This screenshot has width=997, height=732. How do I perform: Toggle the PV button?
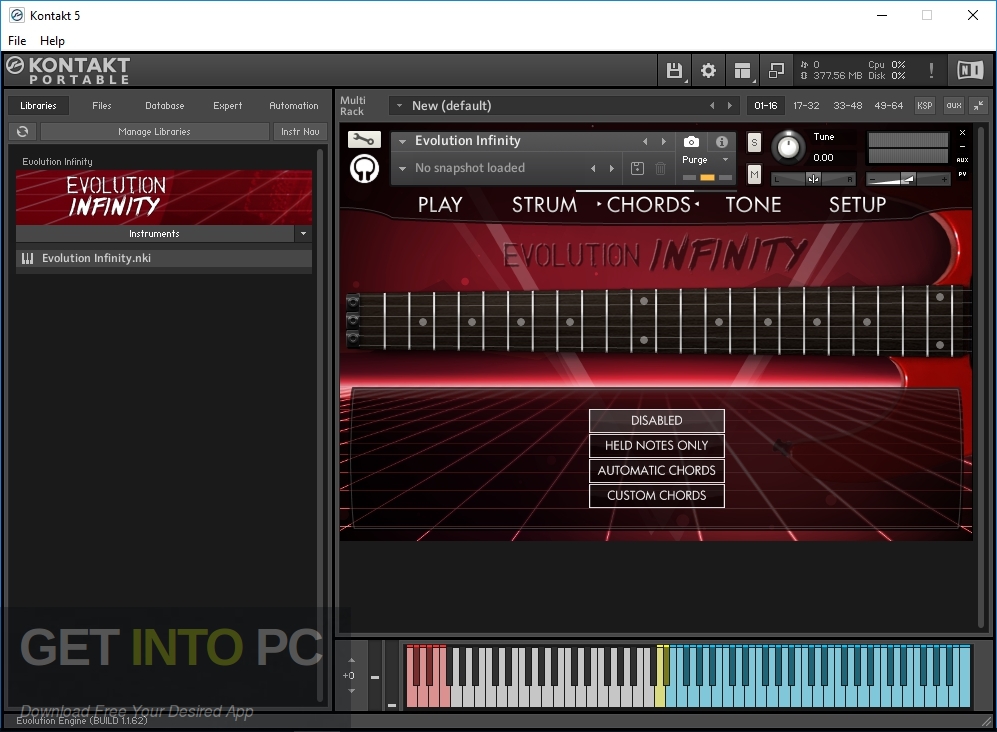pyautogui.click(x=962, y=174)
